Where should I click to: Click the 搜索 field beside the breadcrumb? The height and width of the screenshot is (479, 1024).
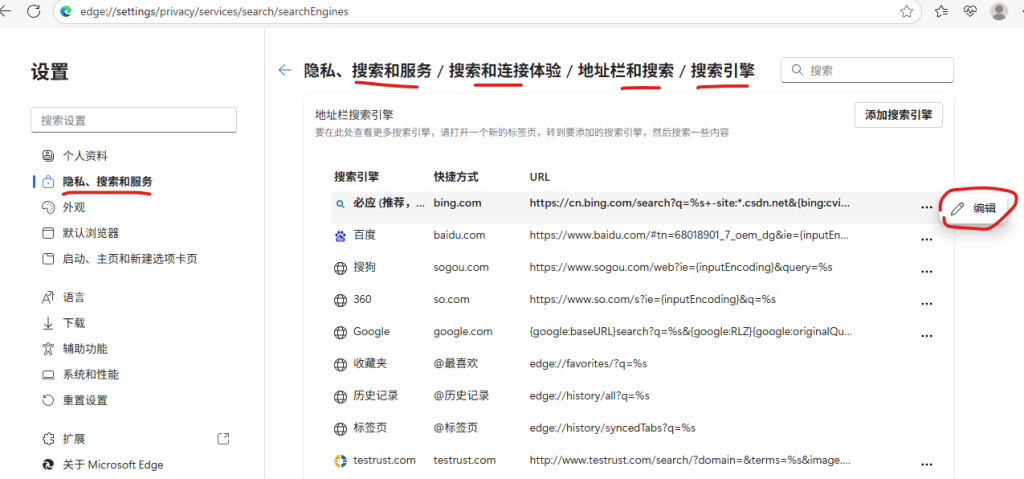click(867, 70)
